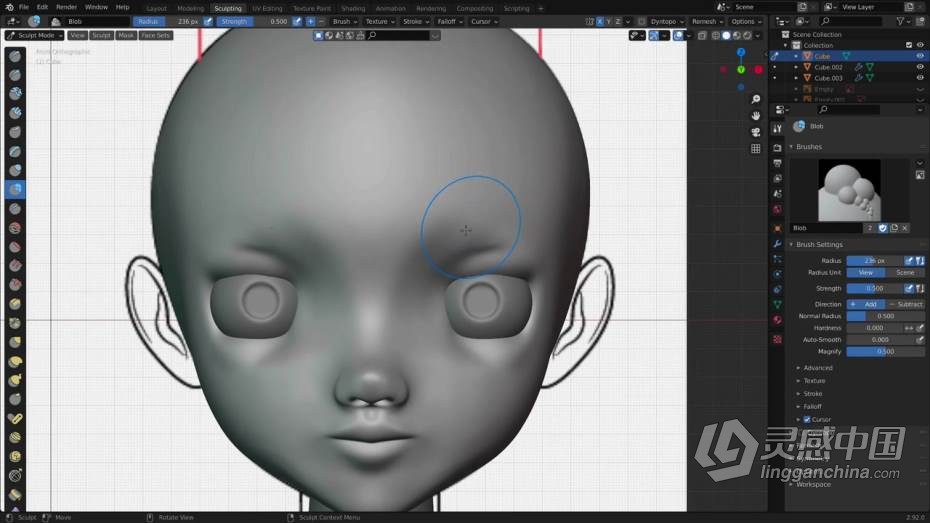Select the Scrape brush tool
The width and height of the screenshot is (930, 523).
(x=15, y=285)
